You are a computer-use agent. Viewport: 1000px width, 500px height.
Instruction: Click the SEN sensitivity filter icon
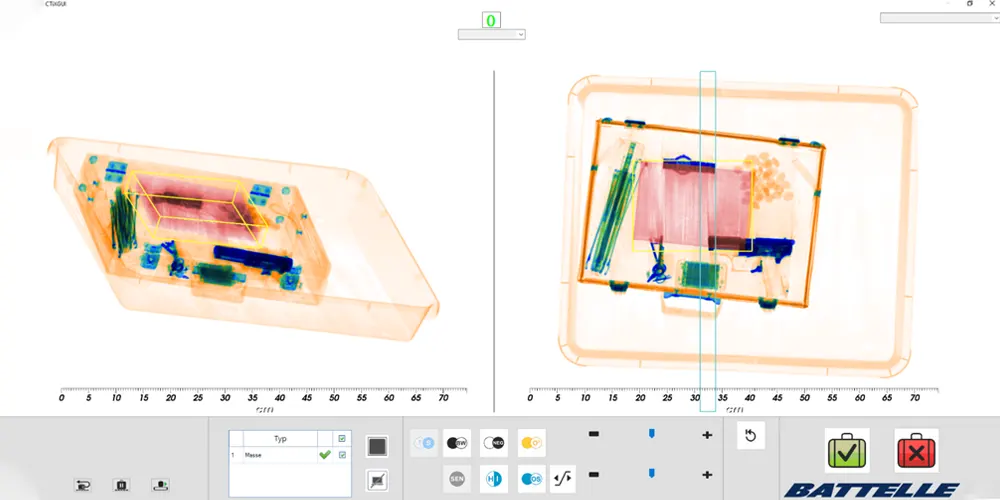point(457,479)
